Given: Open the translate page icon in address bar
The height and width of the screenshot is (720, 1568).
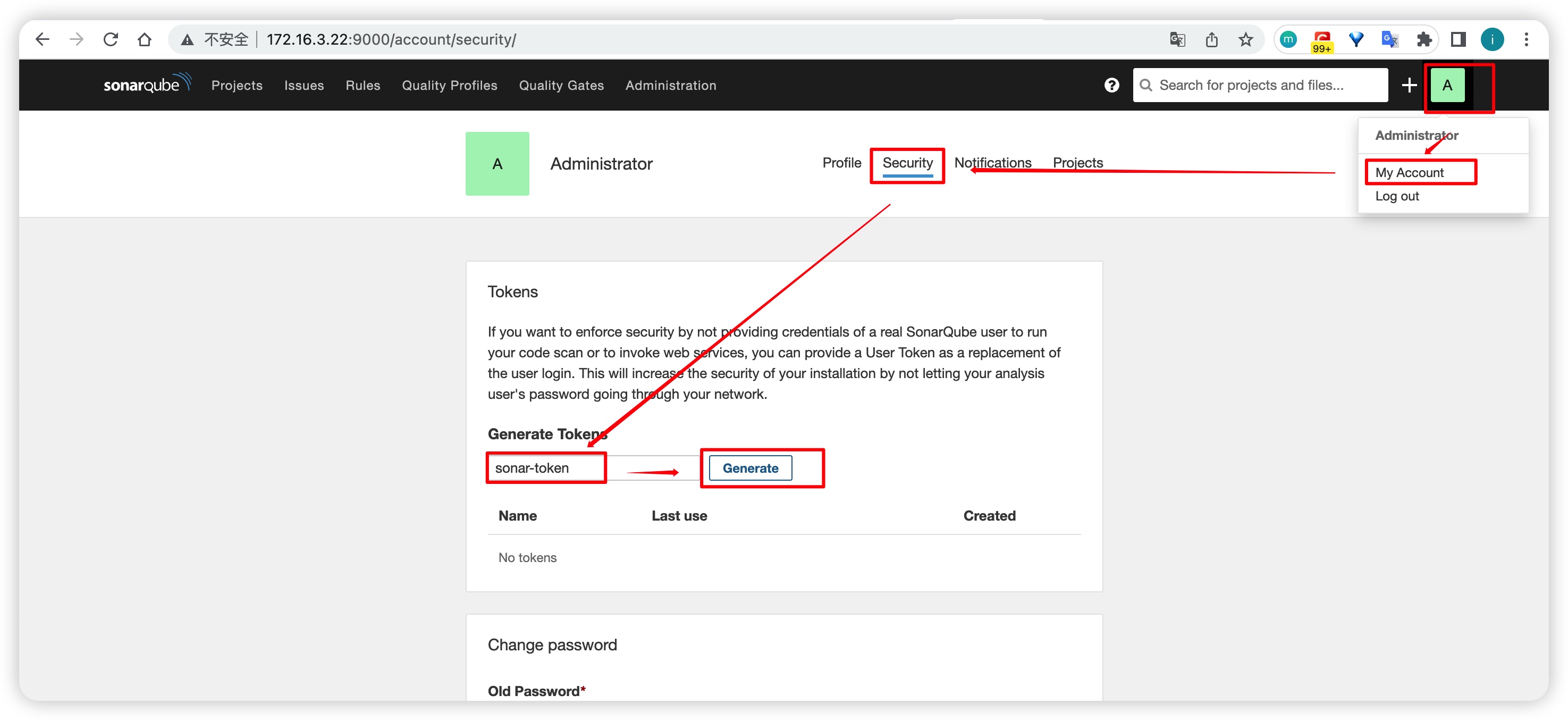Looking at the screenshot, I should pyautogui.click(x=1177, y=39).
